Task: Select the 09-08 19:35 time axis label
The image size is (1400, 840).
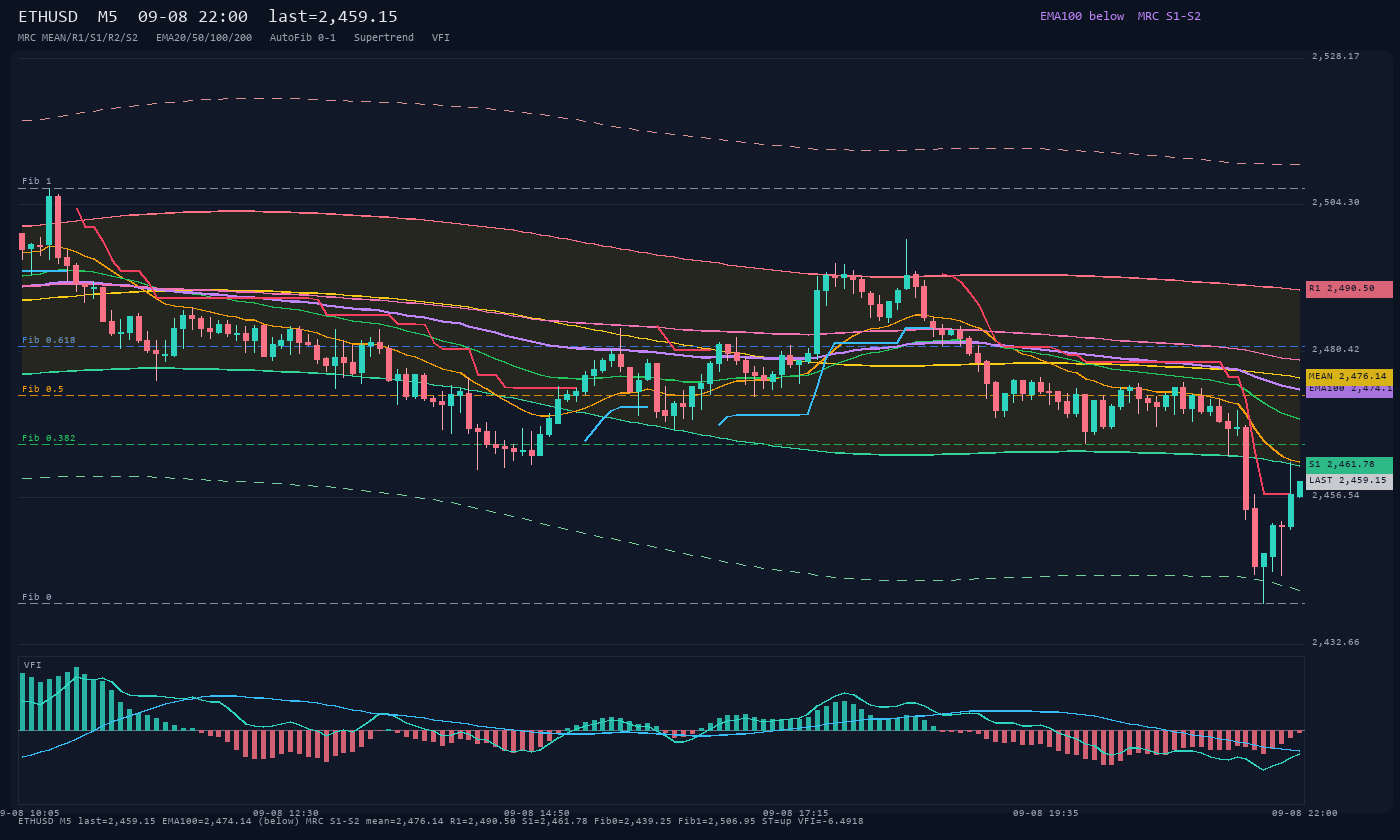Action: [x=1046, y=813]
